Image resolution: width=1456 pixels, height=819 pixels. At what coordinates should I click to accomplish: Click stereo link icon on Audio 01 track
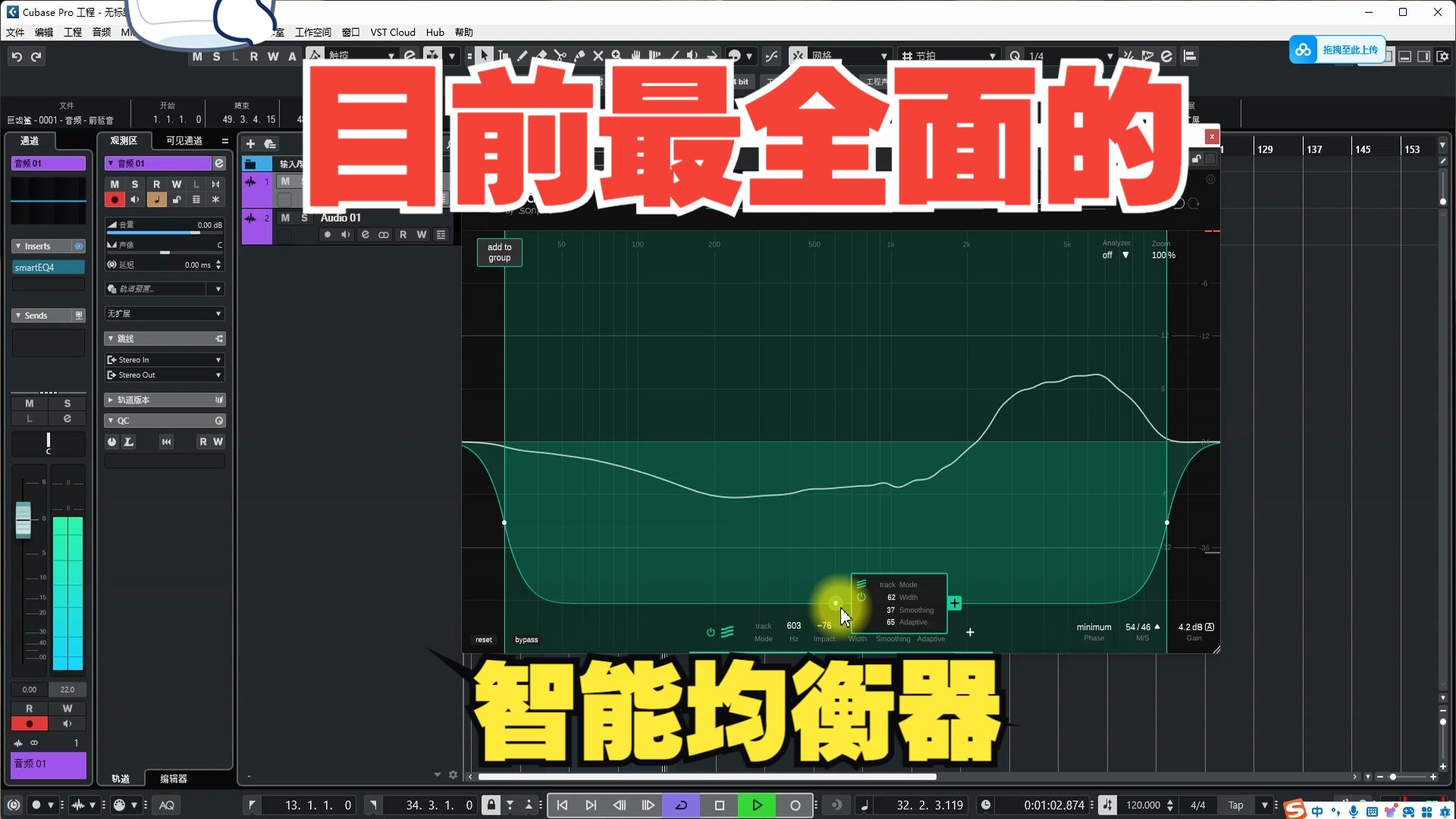(x=384, y=235)
